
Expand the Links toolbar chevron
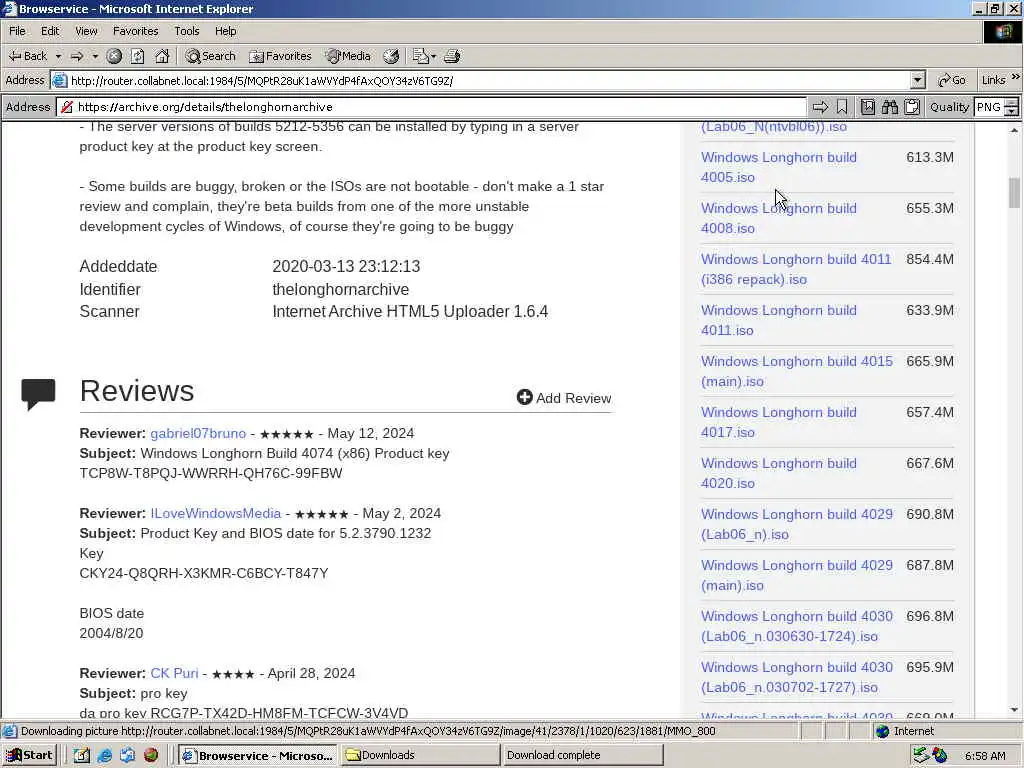[x=1016, y=77]
